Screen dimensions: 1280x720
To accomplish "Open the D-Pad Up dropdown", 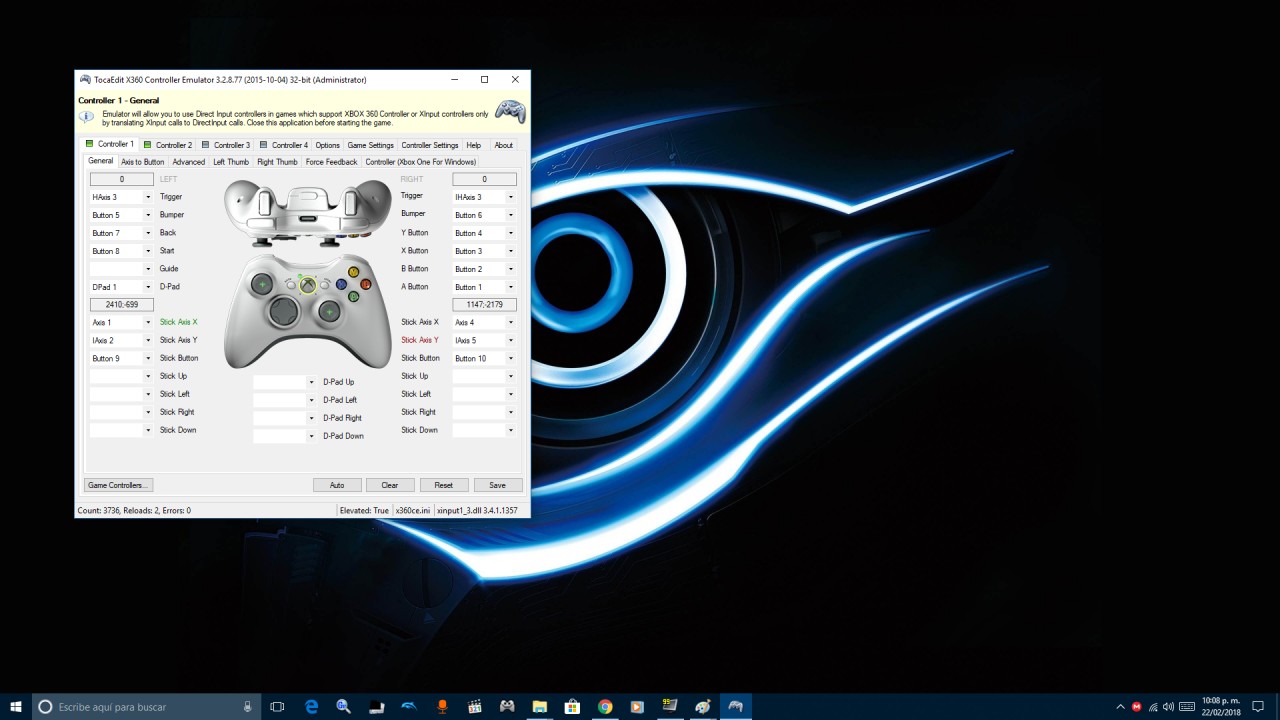I will tap(284, 382).
